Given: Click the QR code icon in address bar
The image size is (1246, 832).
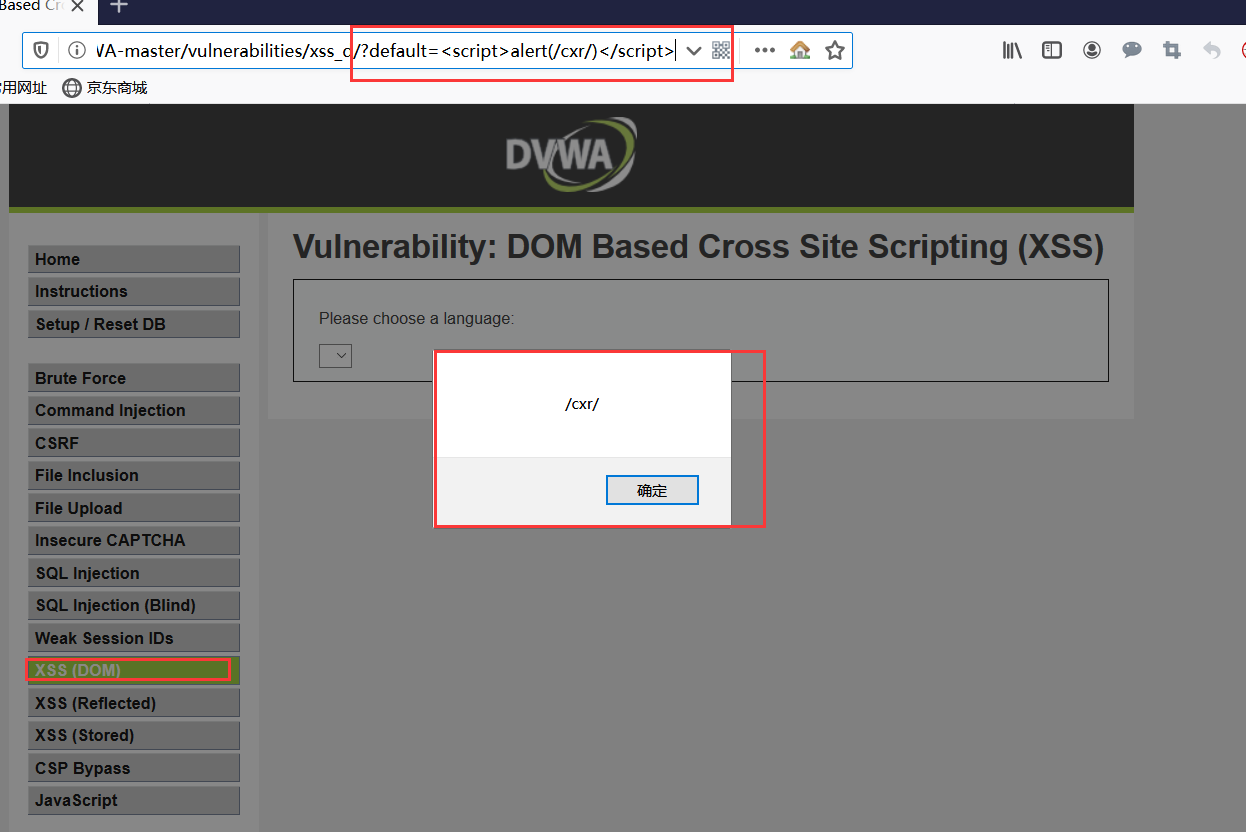Looking at the screenshot, I should 721,50.
